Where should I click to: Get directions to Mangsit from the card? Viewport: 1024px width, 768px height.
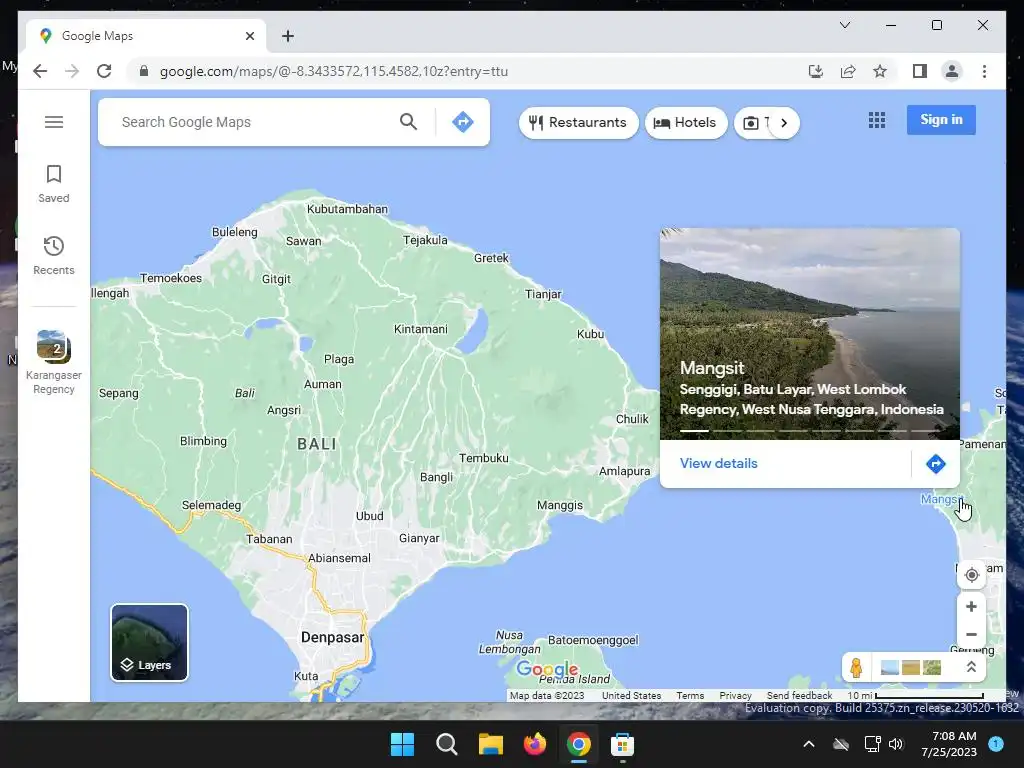pyautogui.click(x=935, y=464)
